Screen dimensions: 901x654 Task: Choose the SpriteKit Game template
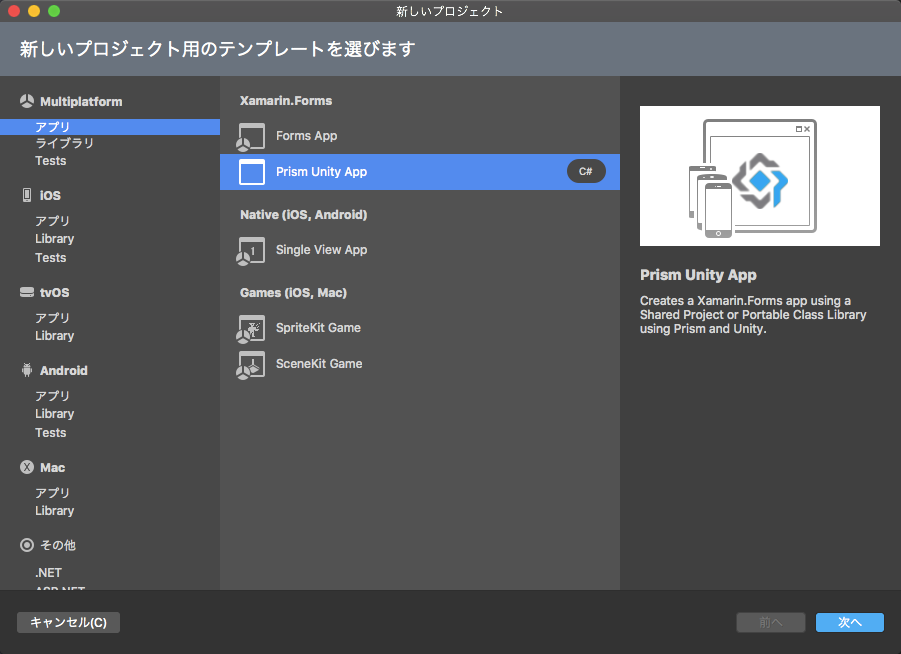pyautogui.click(x=420, y=328)
